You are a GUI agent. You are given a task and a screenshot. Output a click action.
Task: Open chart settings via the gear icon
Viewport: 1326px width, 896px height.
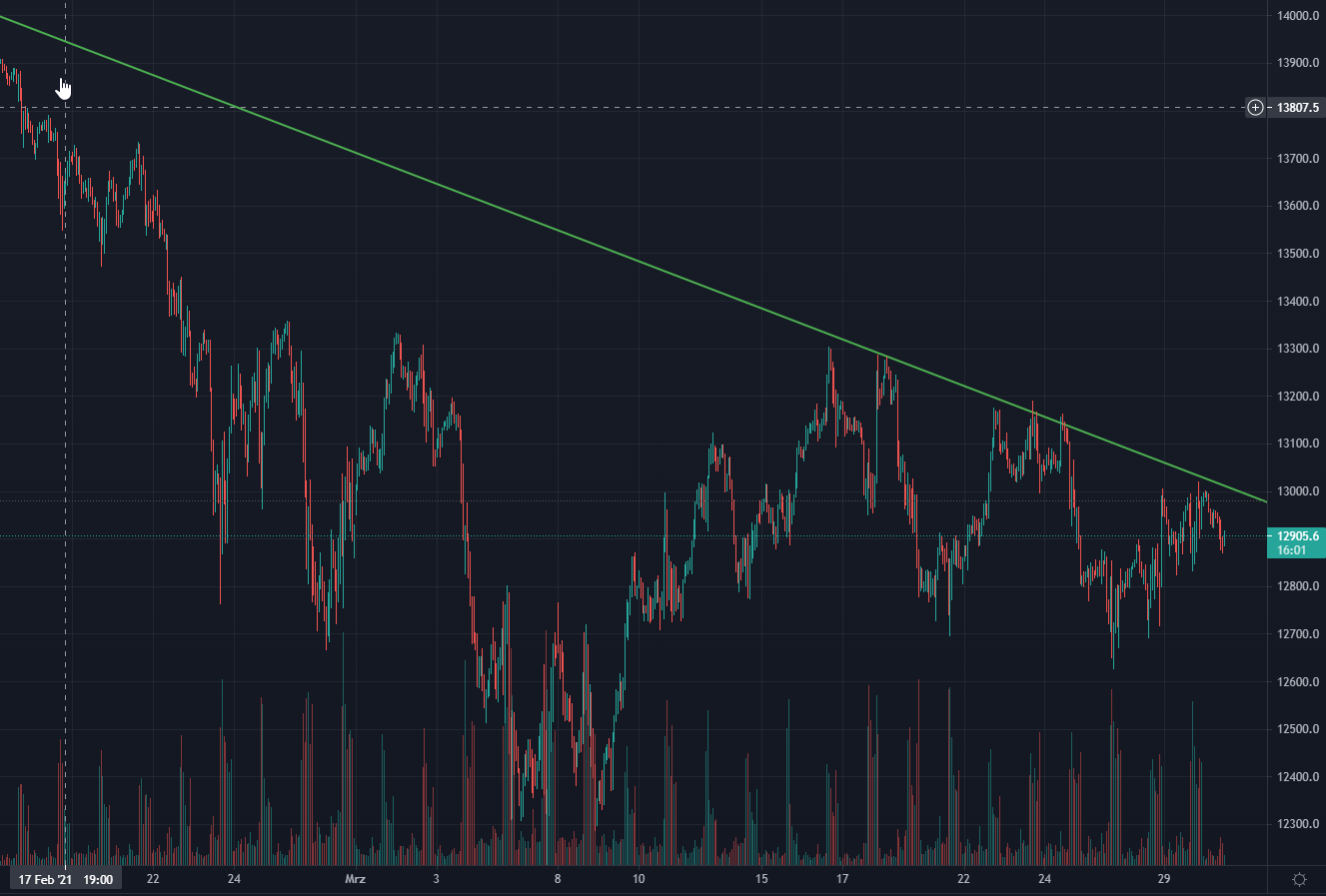tap(1299, 879)
